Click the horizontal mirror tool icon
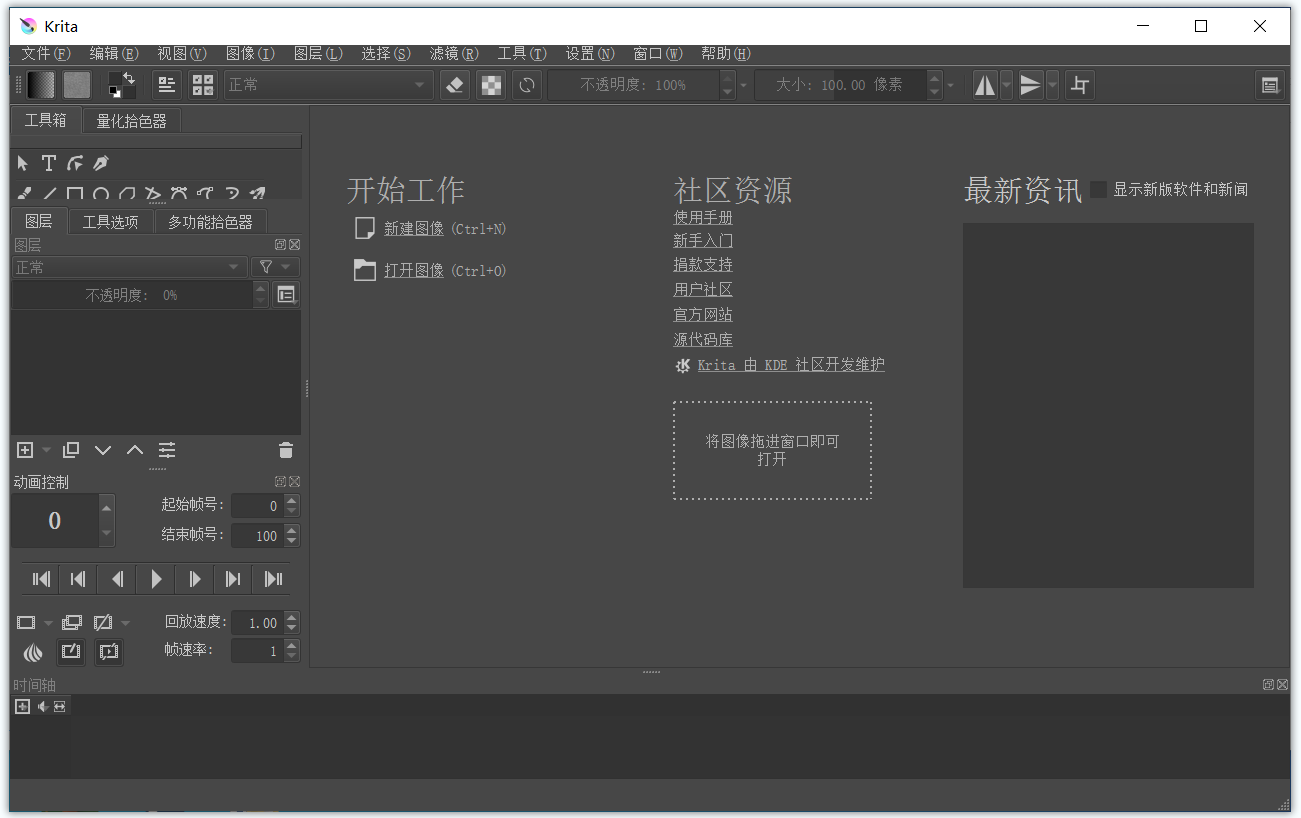The height and width of the screenshot is (818, 1301). (985, 85)
